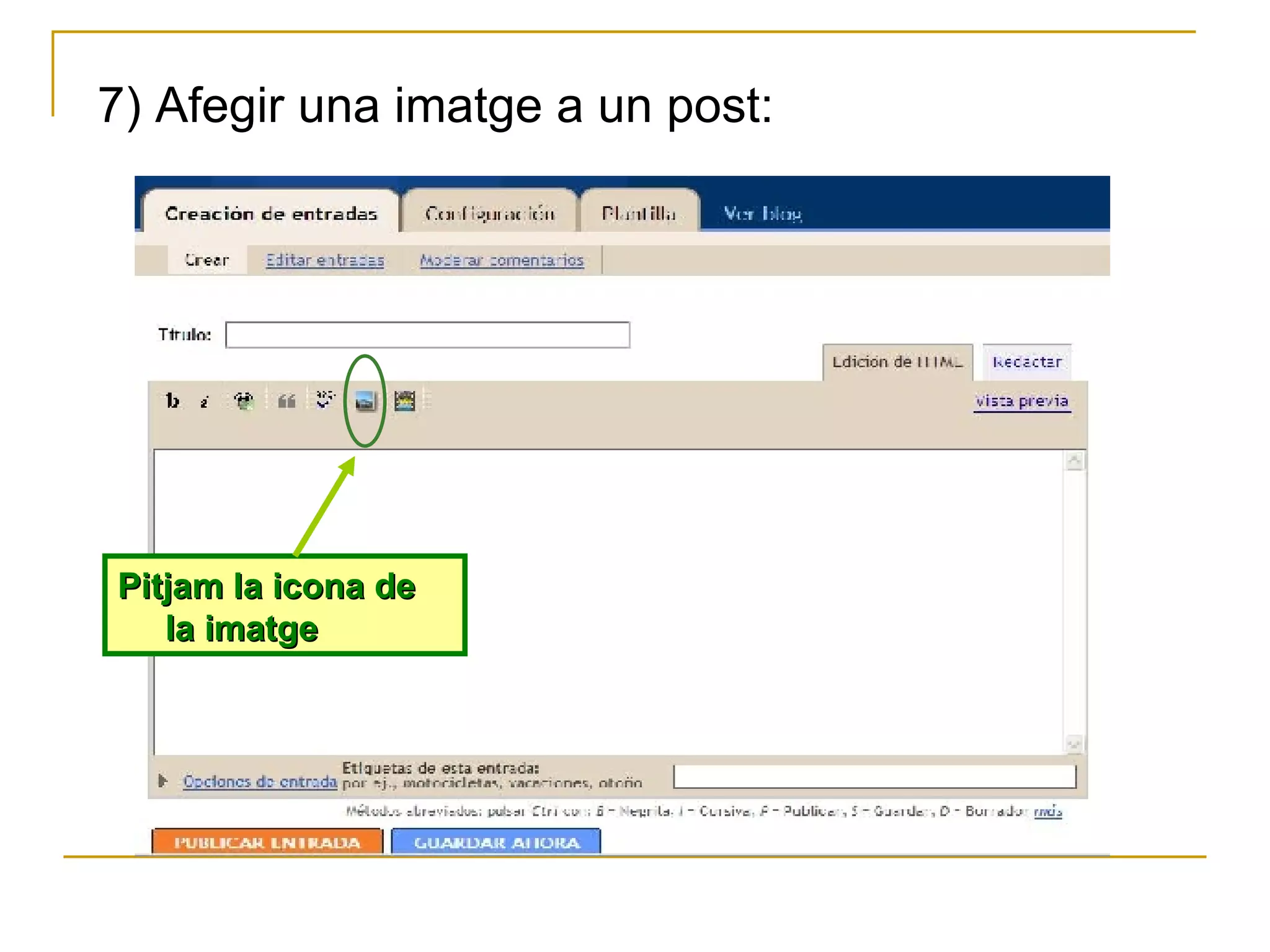
Task: Click the spell check icon
Action: pos(325,400)
